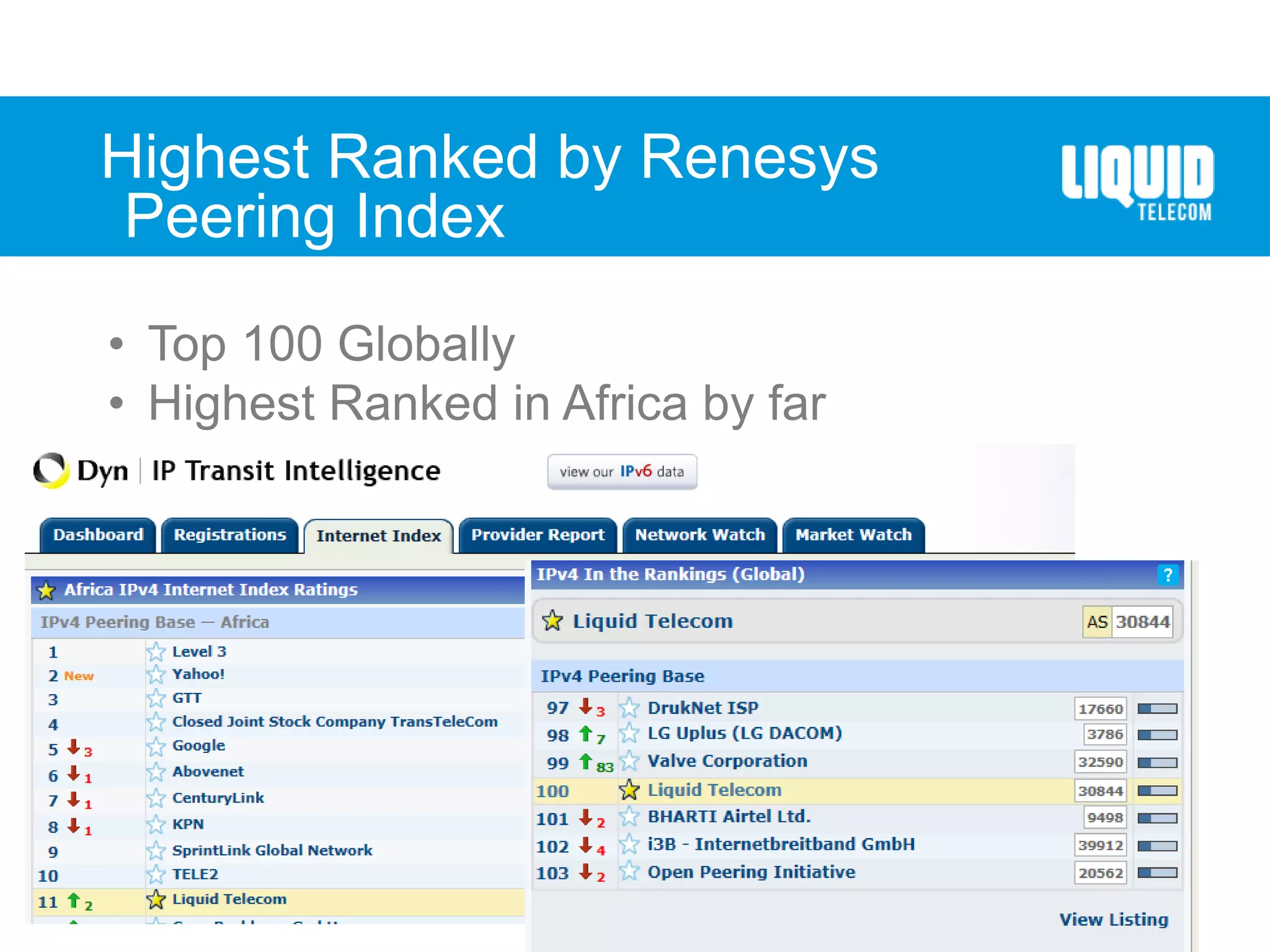Toggle favorite star next to Google
Image resolution: width=1270 pixels, height=952 pixels.
[156, 746]
